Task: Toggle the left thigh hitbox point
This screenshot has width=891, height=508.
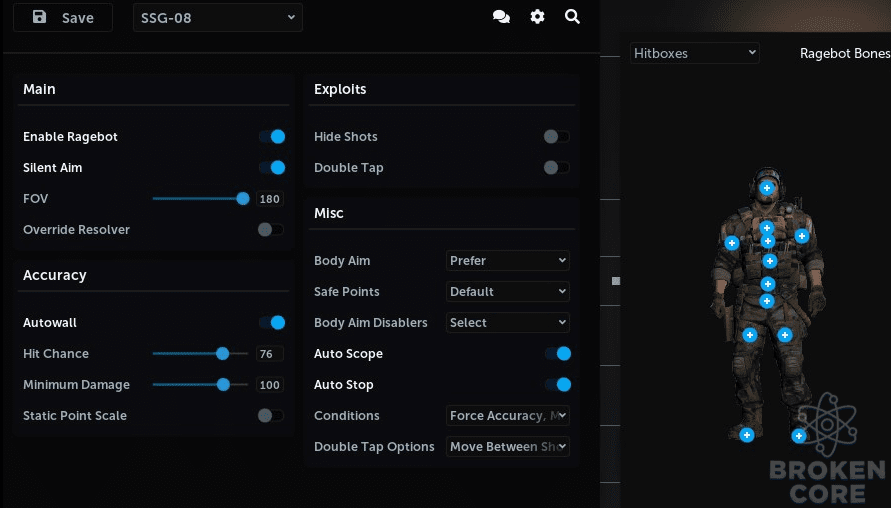Action: pyautogui.click(x=750, y=335)
